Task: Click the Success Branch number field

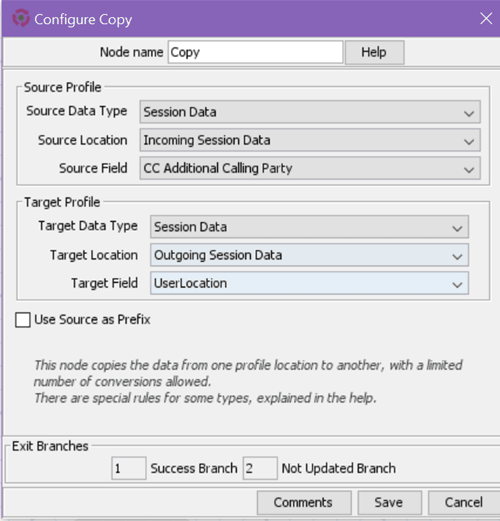Action: tap(129, 468)
